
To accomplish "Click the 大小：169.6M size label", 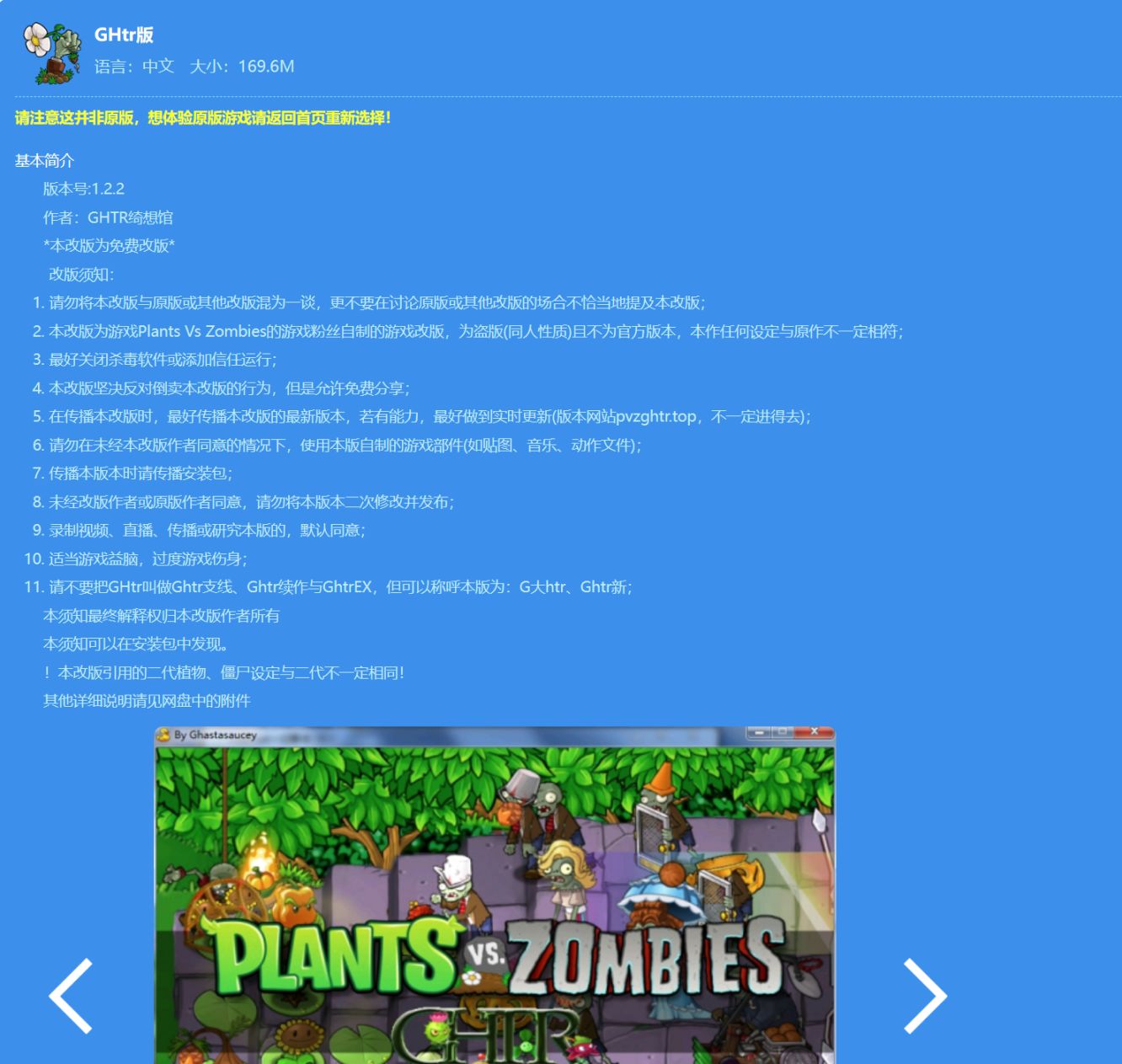I will [242, 67].
